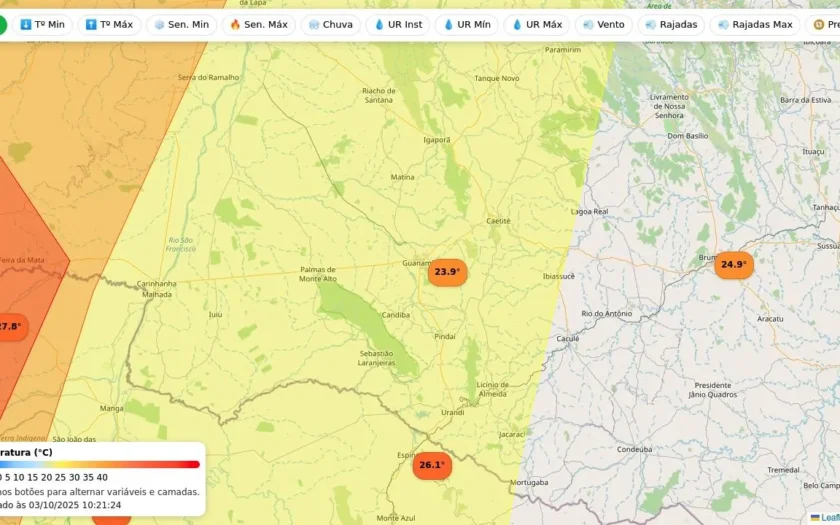This screenshot has height=525, width=840.
Task: Click the Riacho de Santana label
Action: point(379,95)
